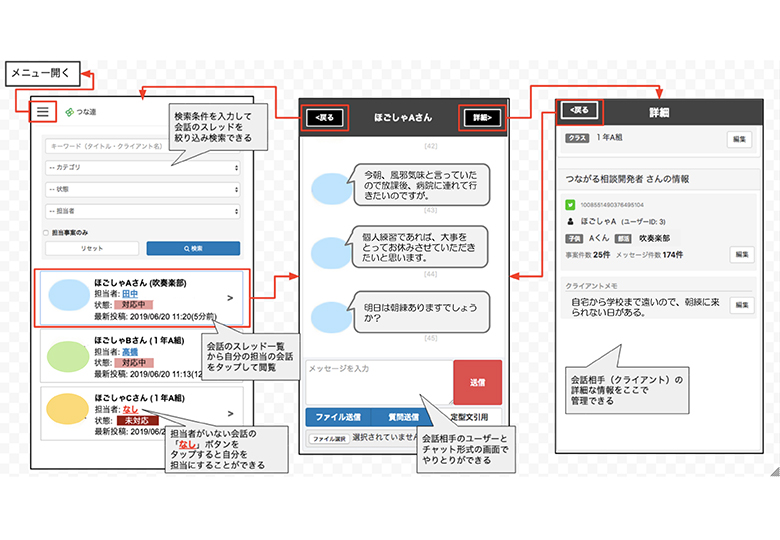Select the ファイル送信 tab
This screenshot has width=780, height=540.
(x=337, y=417)
